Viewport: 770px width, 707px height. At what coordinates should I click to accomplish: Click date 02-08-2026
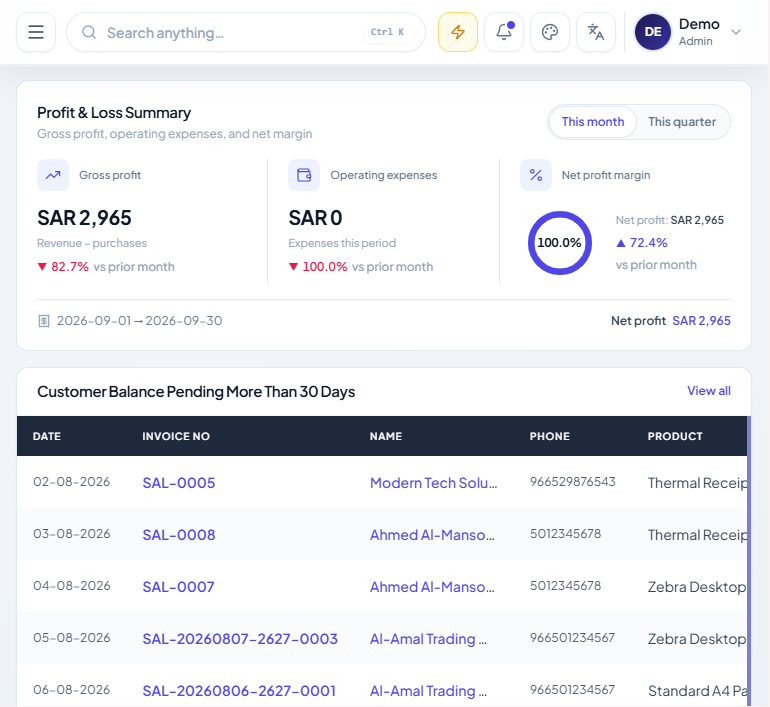point(72,482)
